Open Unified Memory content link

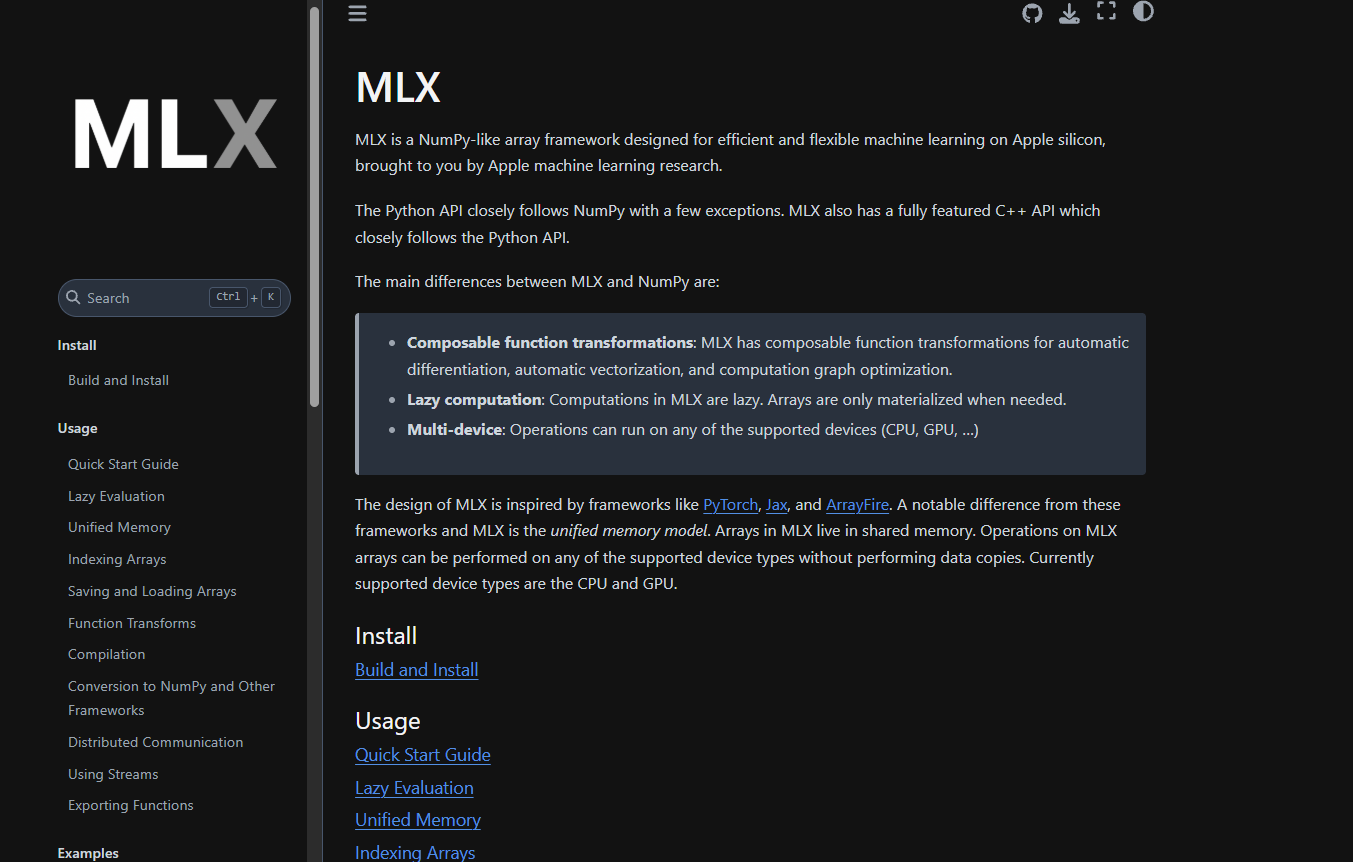pos(417,820)
